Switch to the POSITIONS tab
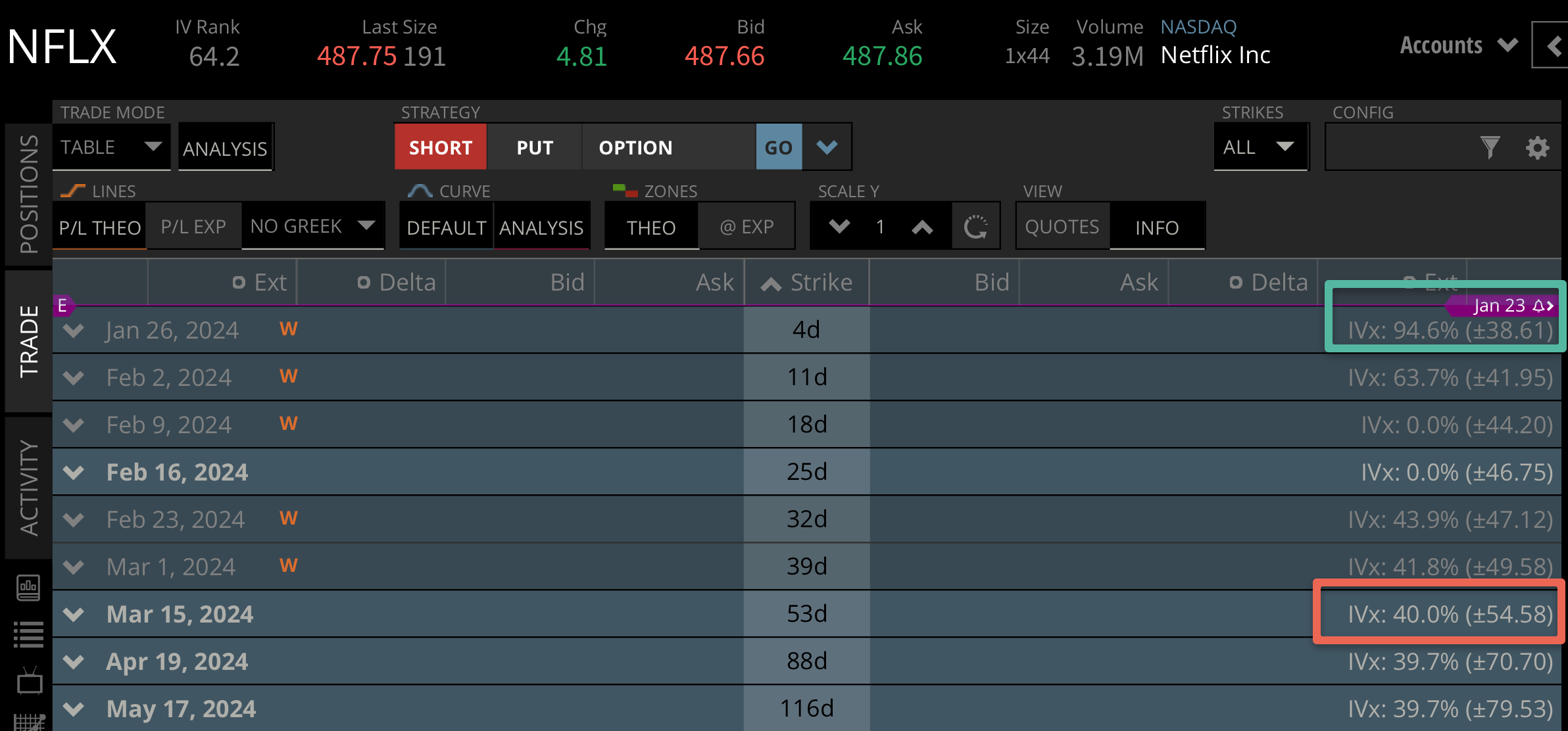The image size is (1568, 731). click(28, 191)
